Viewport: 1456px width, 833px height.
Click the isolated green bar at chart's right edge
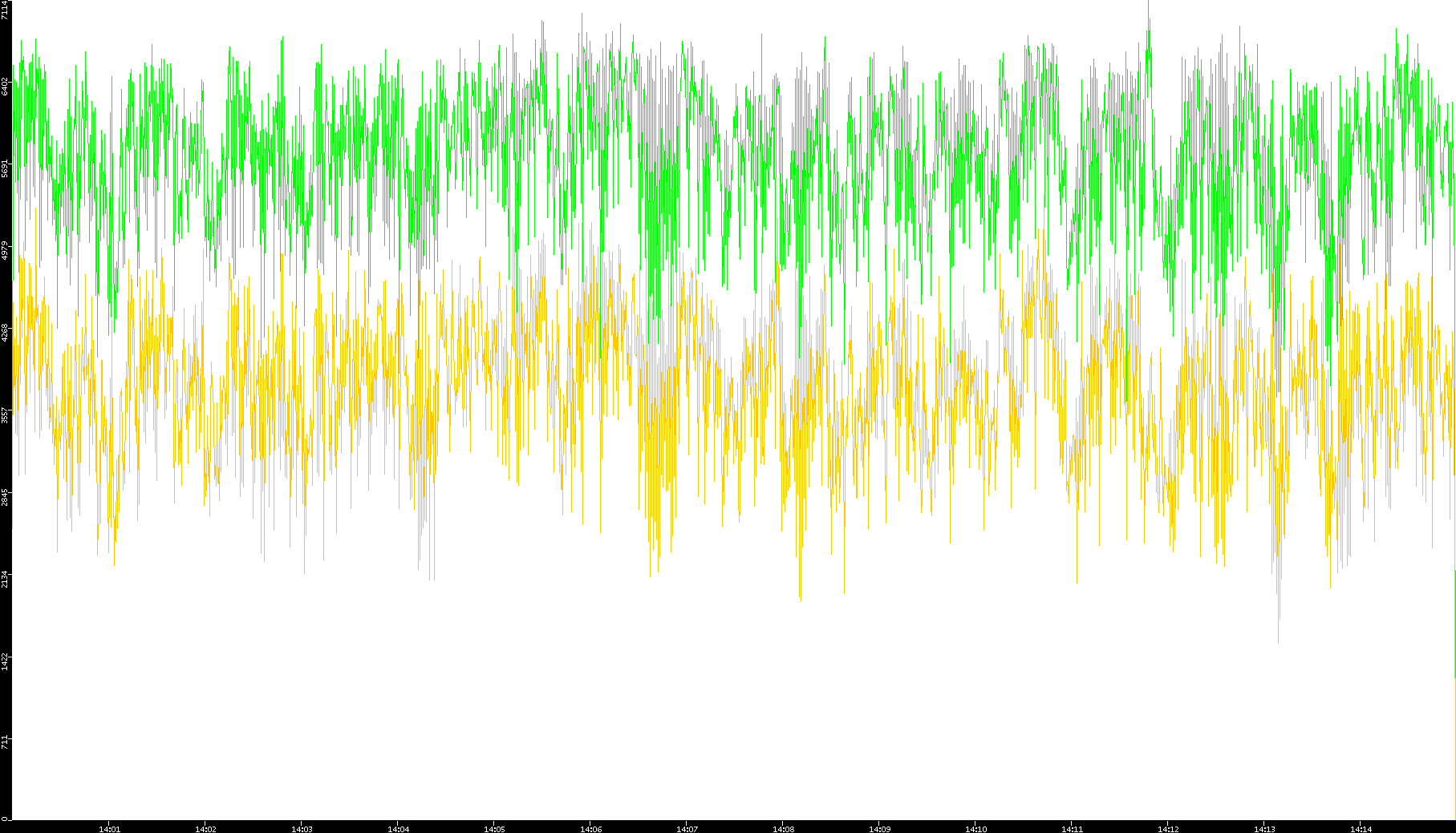1454,625
